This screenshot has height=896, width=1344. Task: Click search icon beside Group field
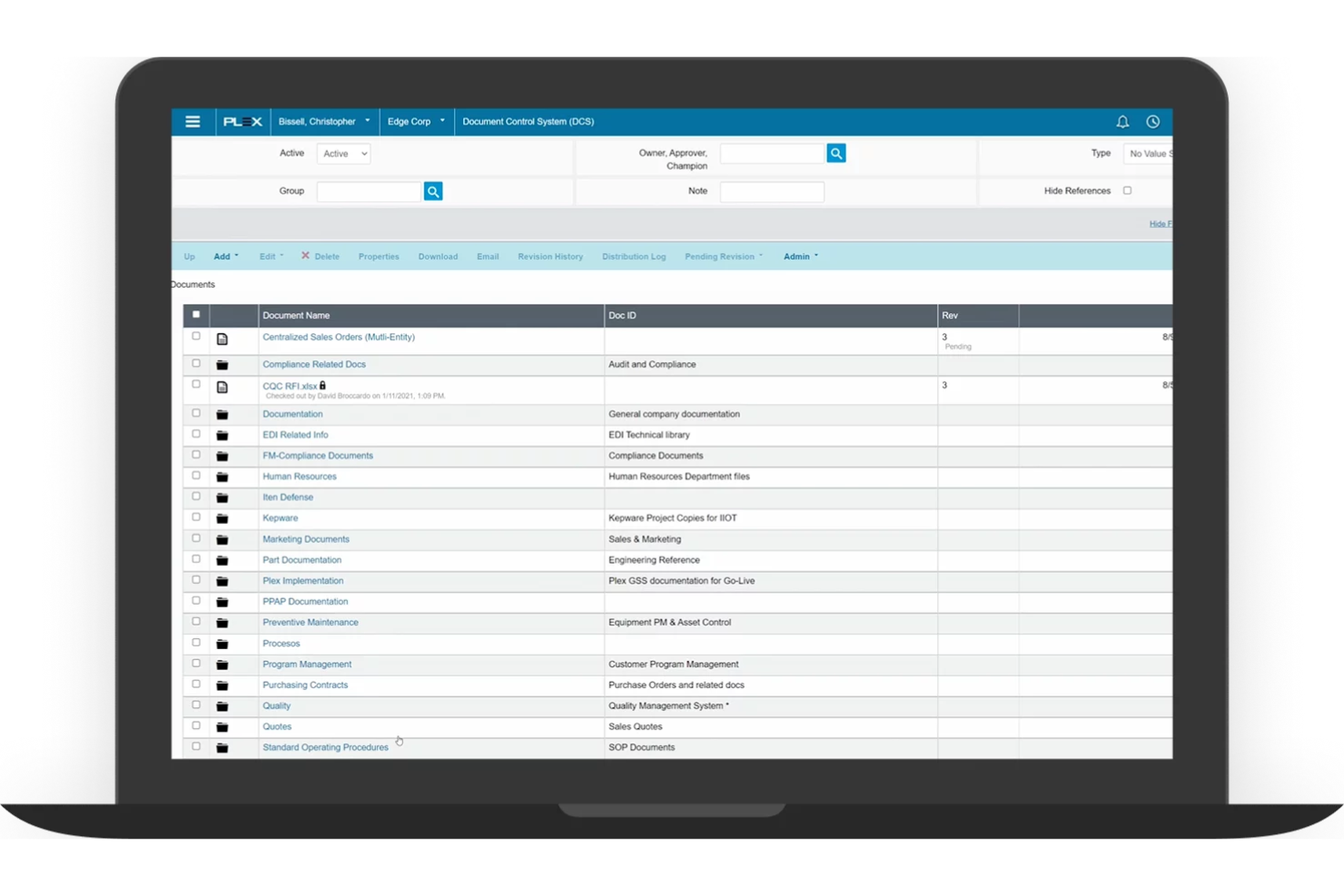tap(433, 192)
